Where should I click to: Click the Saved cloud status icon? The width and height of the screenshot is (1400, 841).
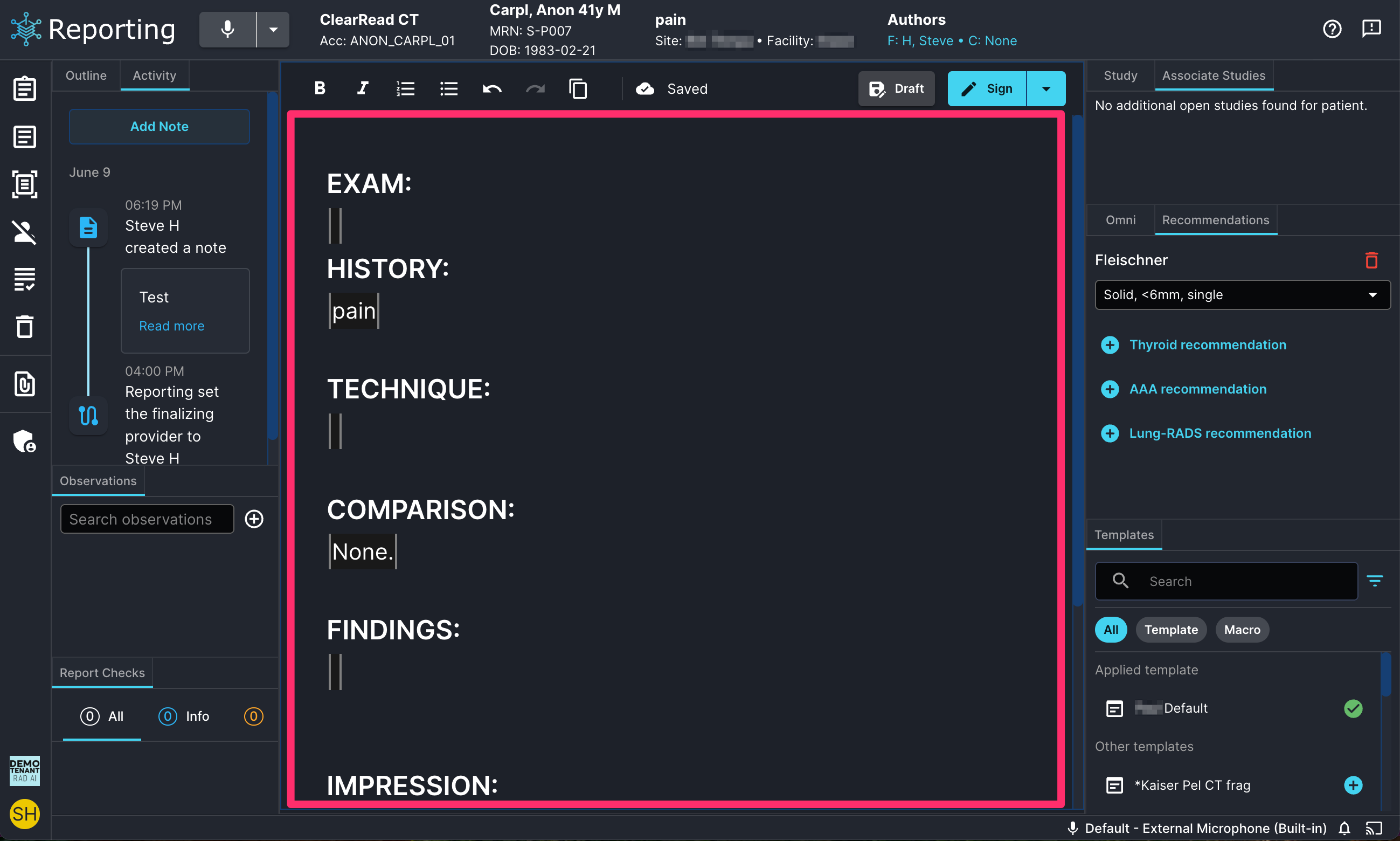tap(645, 88)
